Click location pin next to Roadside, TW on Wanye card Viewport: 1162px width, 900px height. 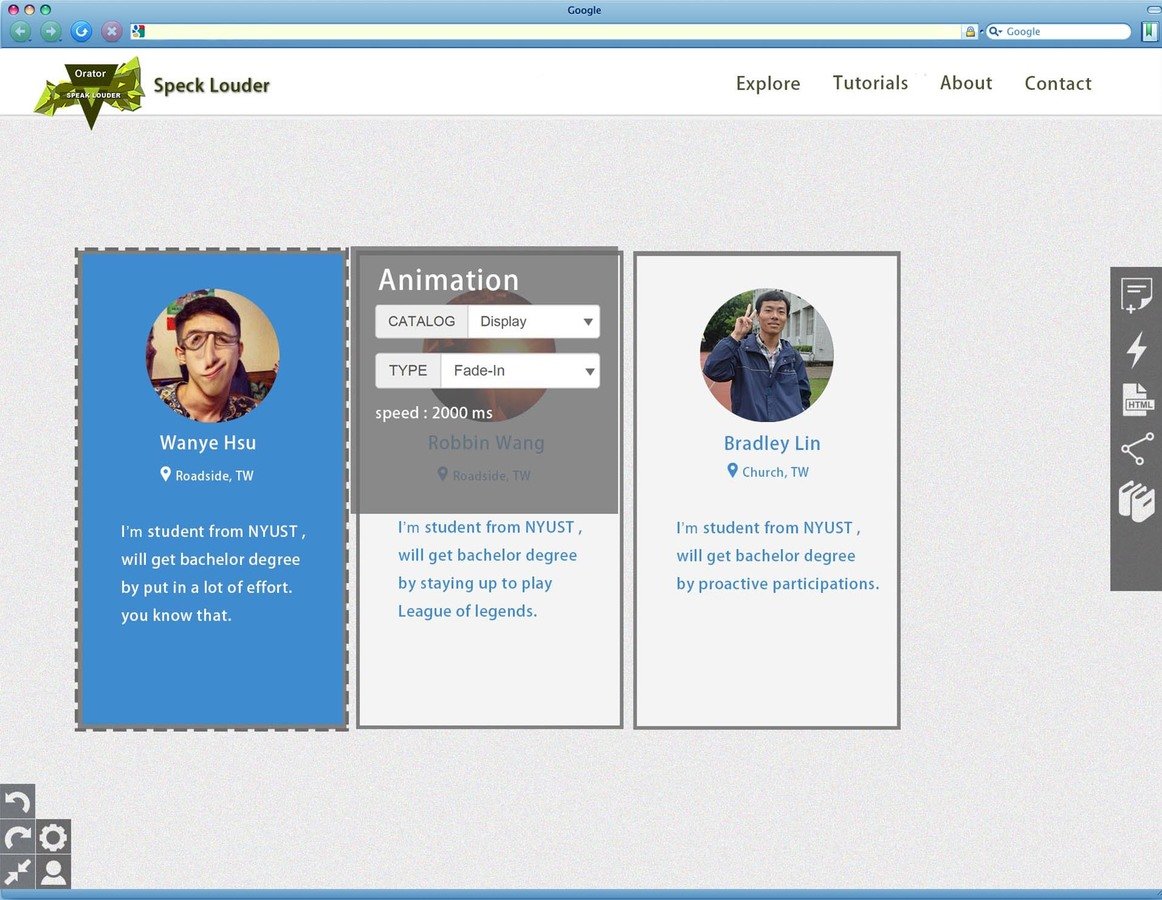(165, 474)
